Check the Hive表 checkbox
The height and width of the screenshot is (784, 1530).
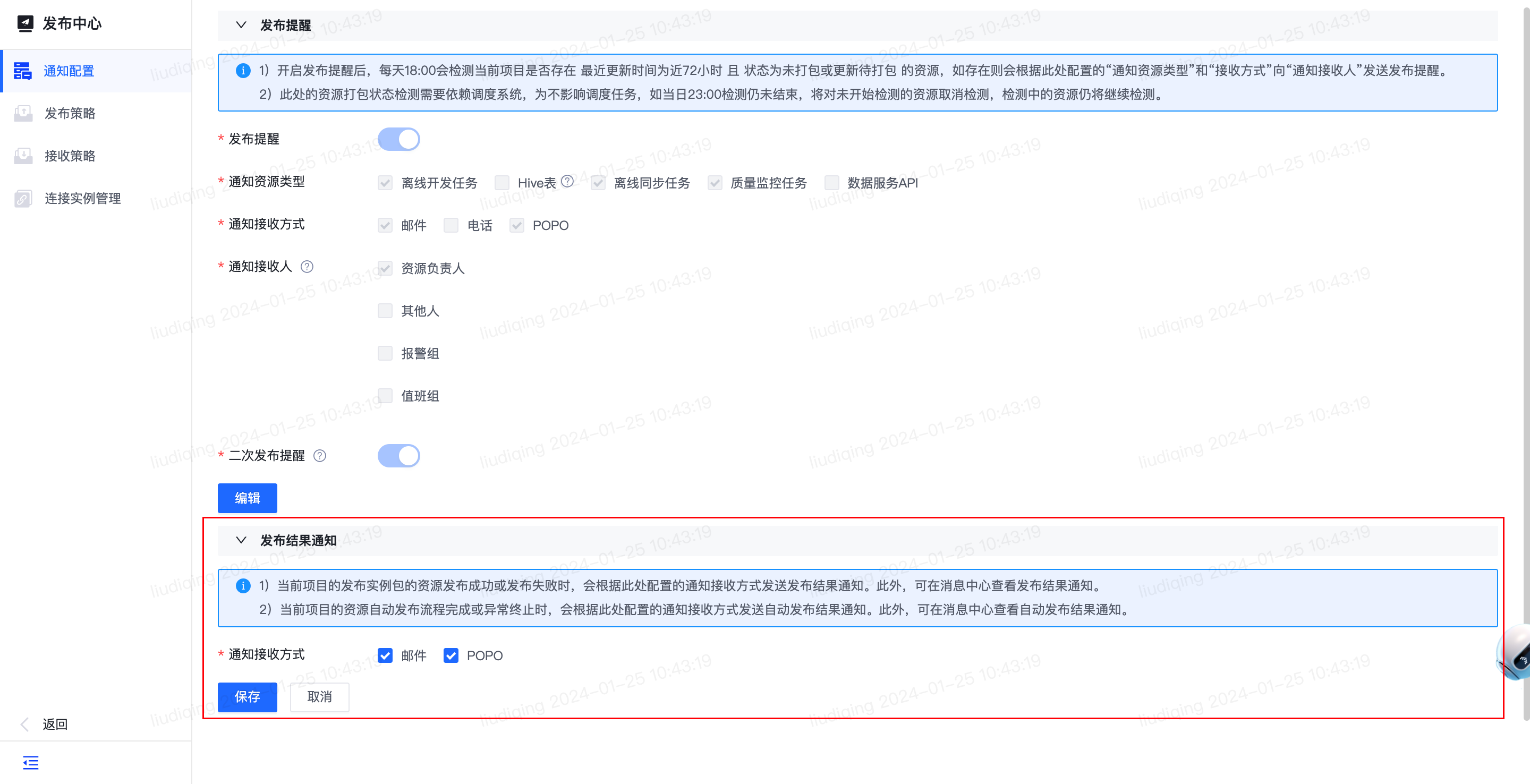pyautogui.click(x=502, y=182)
